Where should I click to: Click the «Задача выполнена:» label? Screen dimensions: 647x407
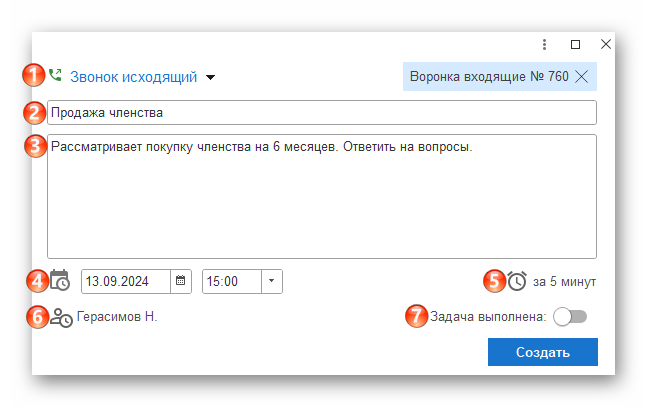[x=488, y=317]
